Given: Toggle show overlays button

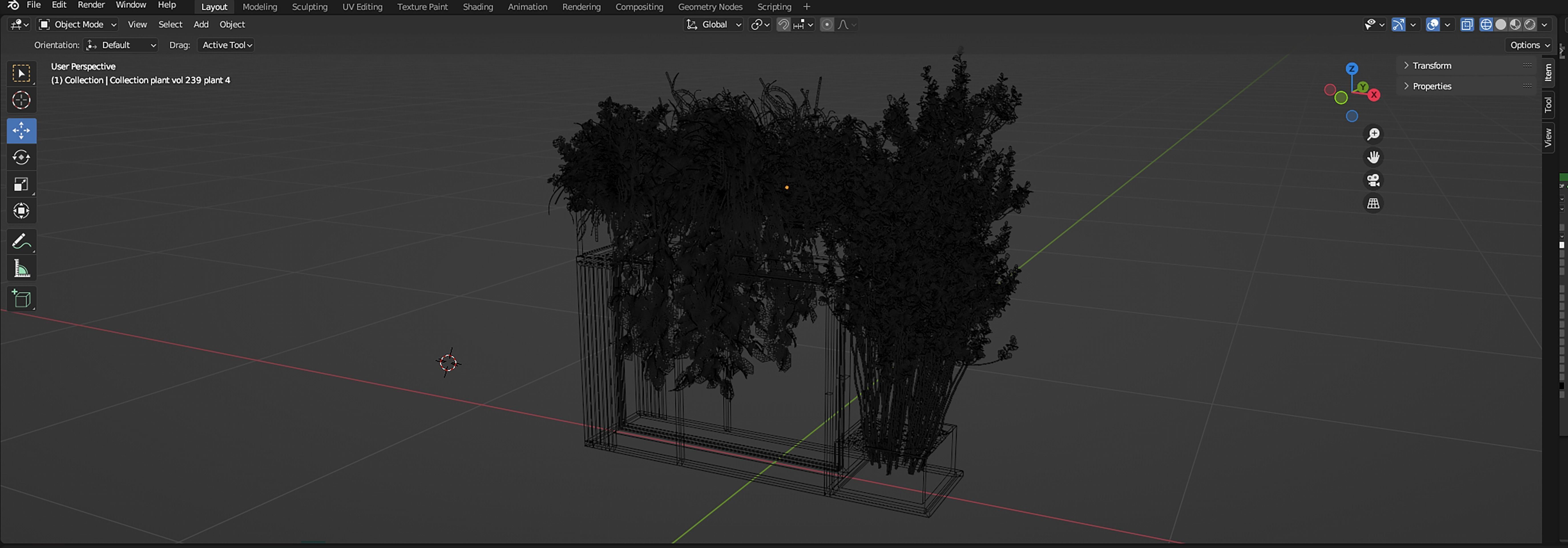Looking at the screenshot, I should [1433, 24].
